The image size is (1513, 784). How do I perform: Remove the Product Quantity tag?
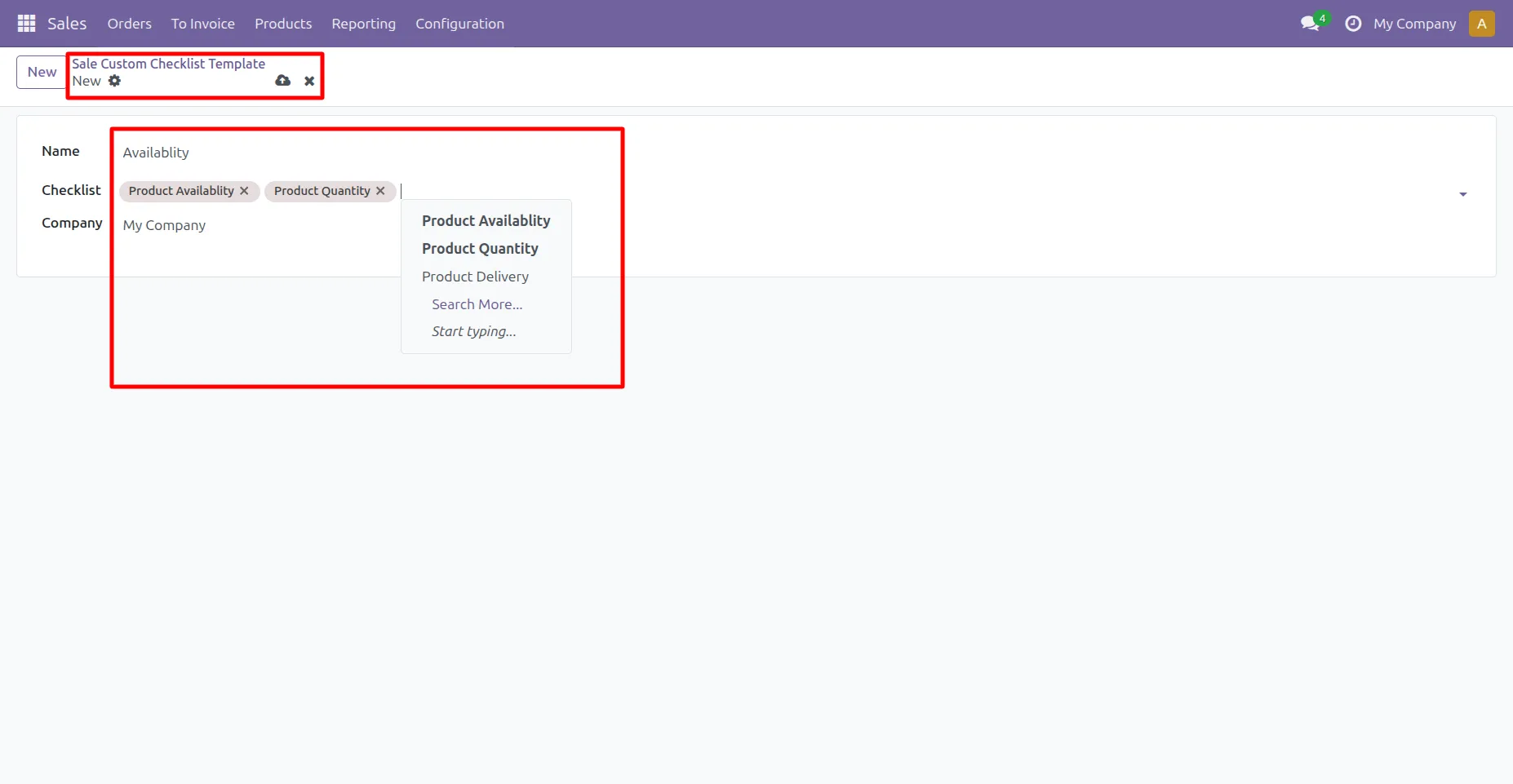click(380, 191)
